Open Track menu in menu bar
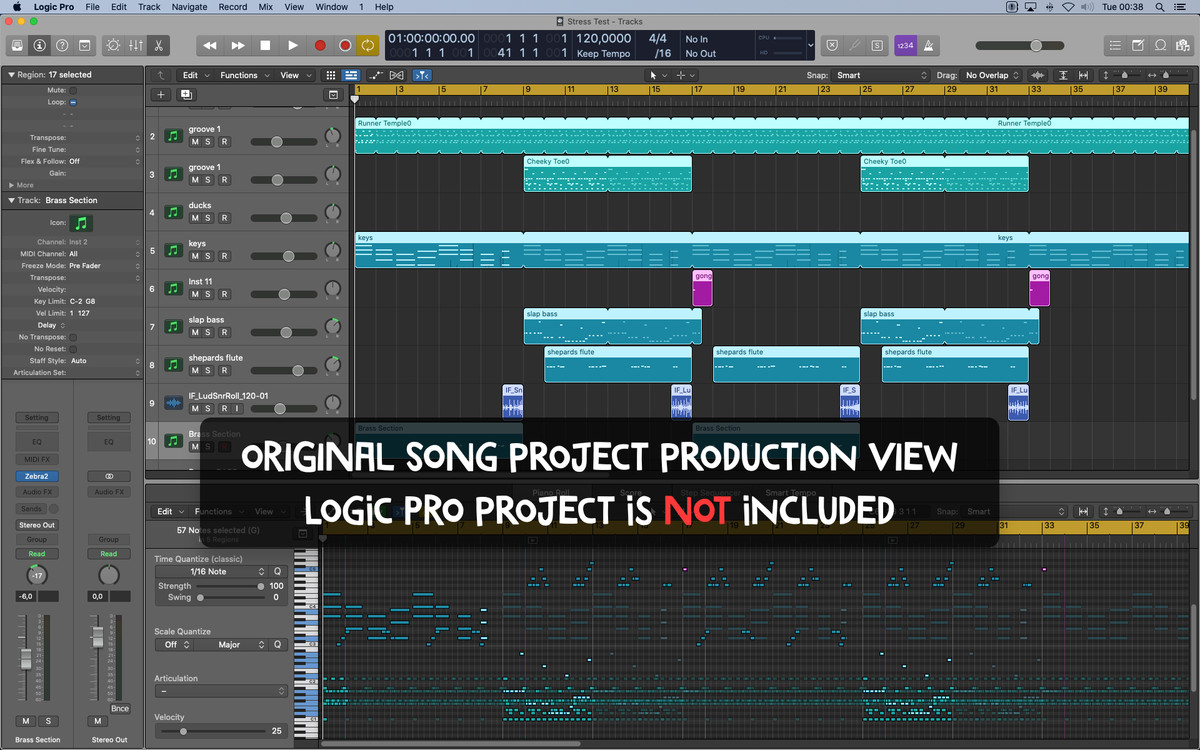1200x750 pixels. click(x=149, y=7)
